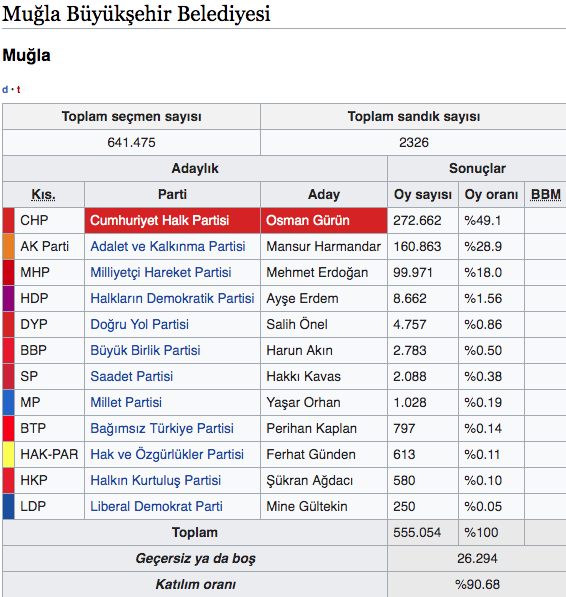The width and height of the screenshot is (566, 597).
Task: Select candidate name Mansur Harmandar
Action: tap(324, 246)
